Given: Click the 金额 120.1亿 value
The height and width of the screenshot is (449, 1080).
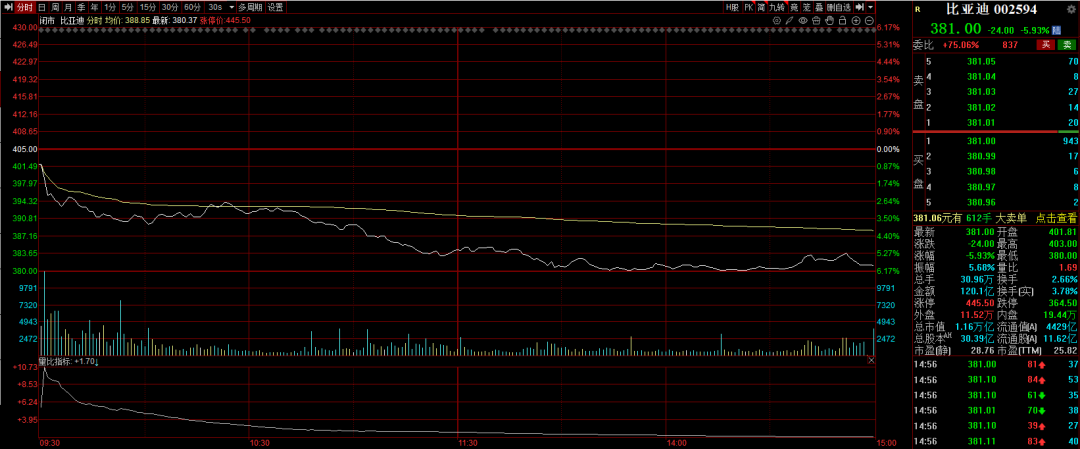Looking at the screenshot, I should [x=978, y=291].
